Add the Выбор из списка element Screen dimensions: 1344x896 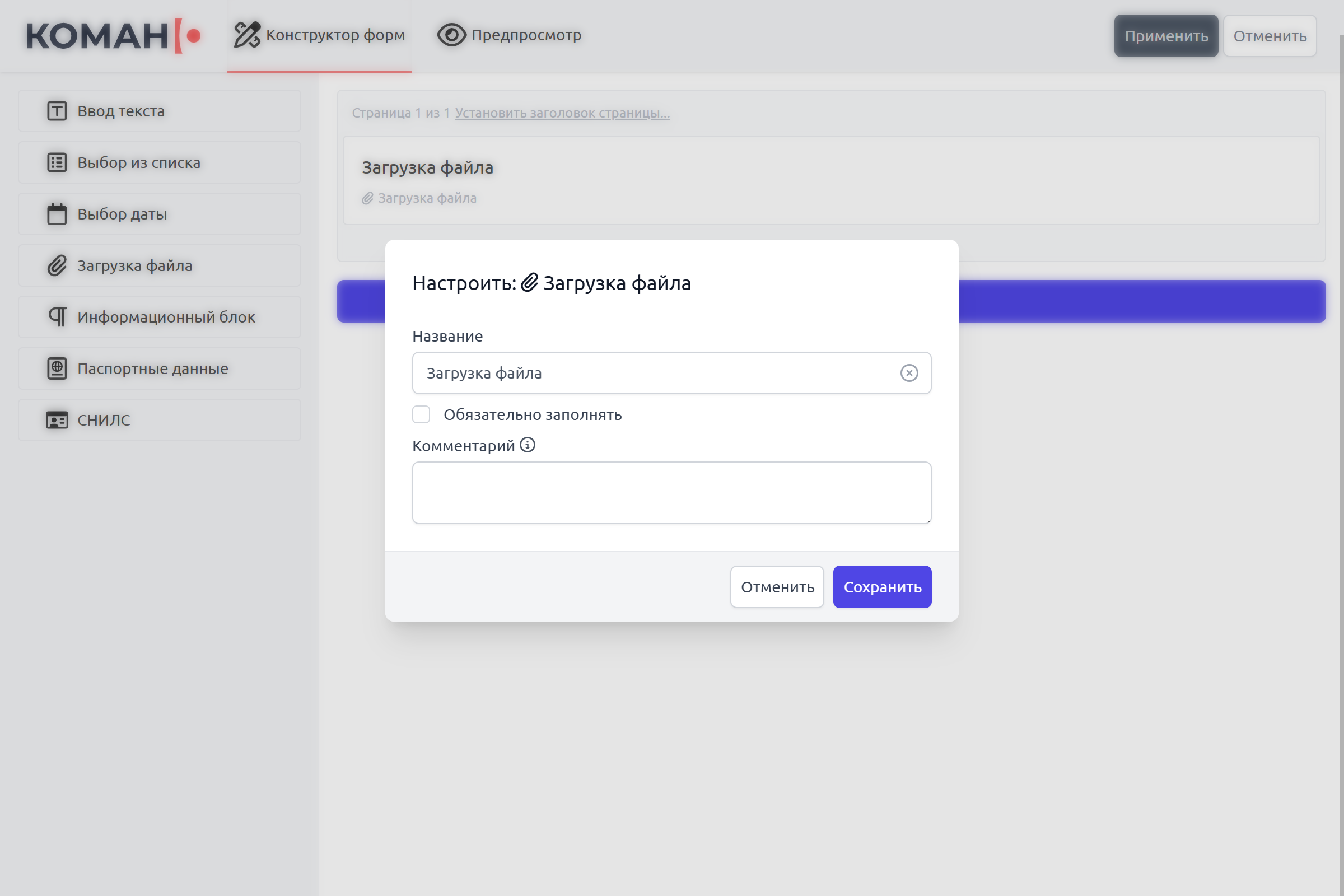[160, 162]
